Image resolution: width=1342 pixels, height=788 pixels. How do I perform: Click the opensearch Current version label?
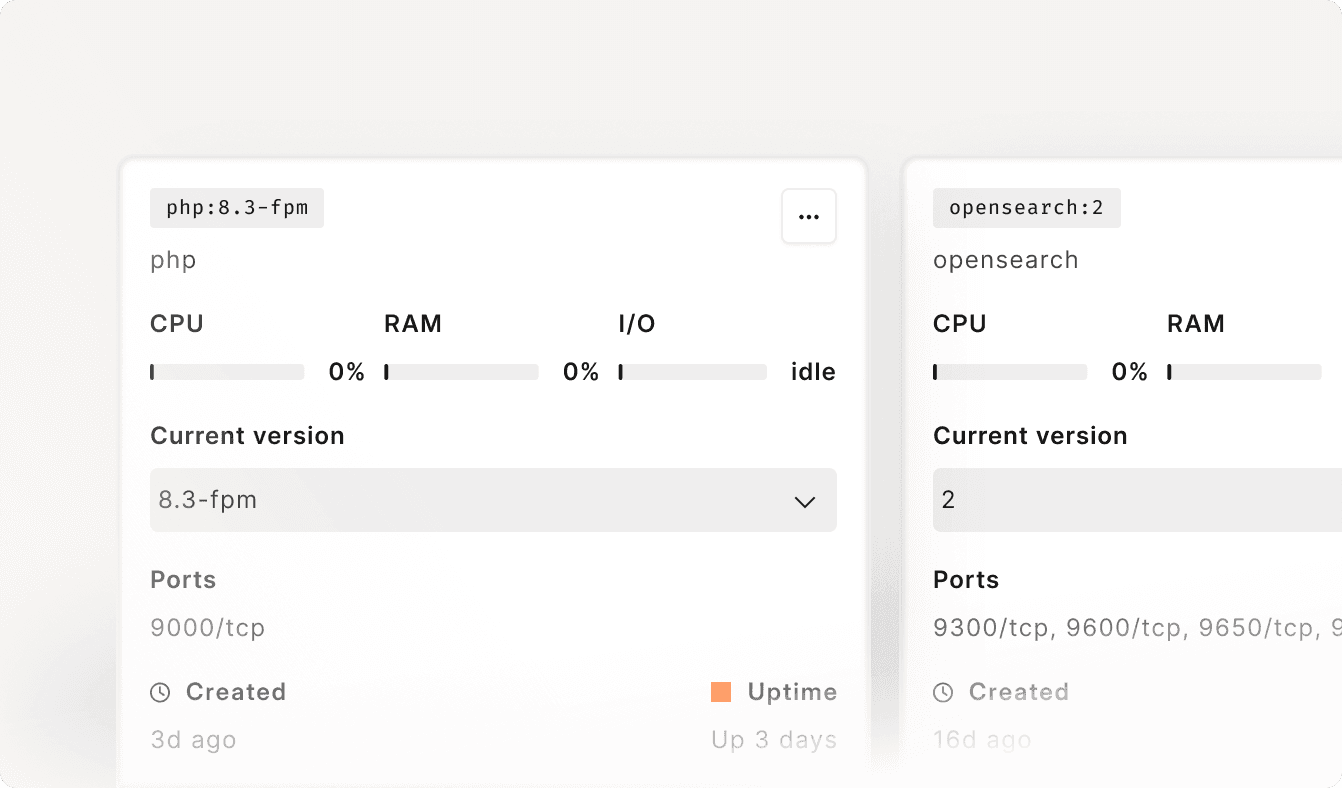(x=1030, y=436)
